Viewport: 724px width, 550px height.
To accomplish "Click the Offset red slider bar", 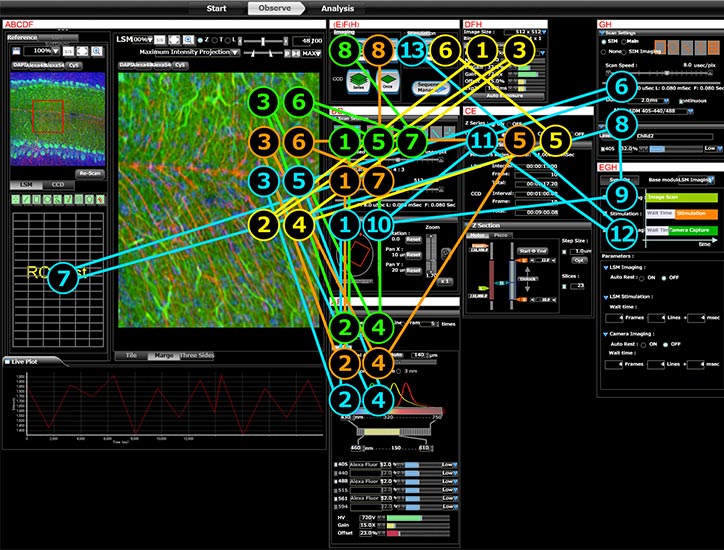I will coord(393,533).
